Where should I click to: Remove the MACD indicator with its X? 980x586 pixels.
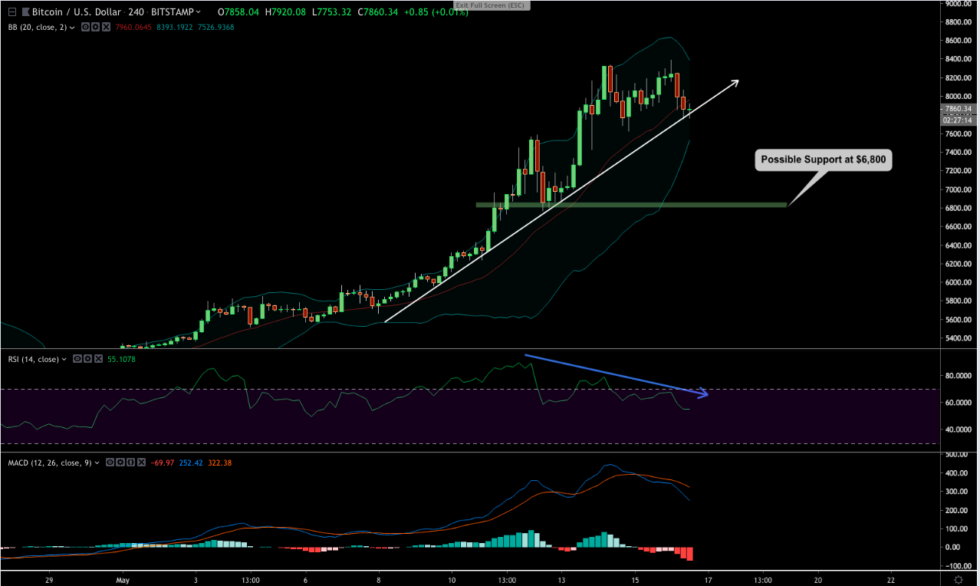click(x=141, y=463)
